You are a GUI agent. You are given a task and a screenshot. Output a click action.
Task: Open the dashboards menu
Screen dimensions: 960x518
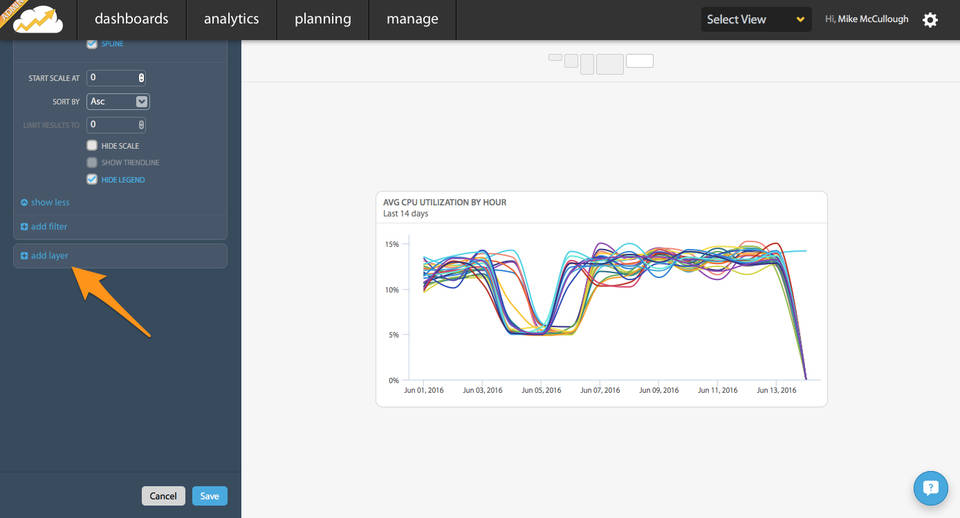click(131, 19)
